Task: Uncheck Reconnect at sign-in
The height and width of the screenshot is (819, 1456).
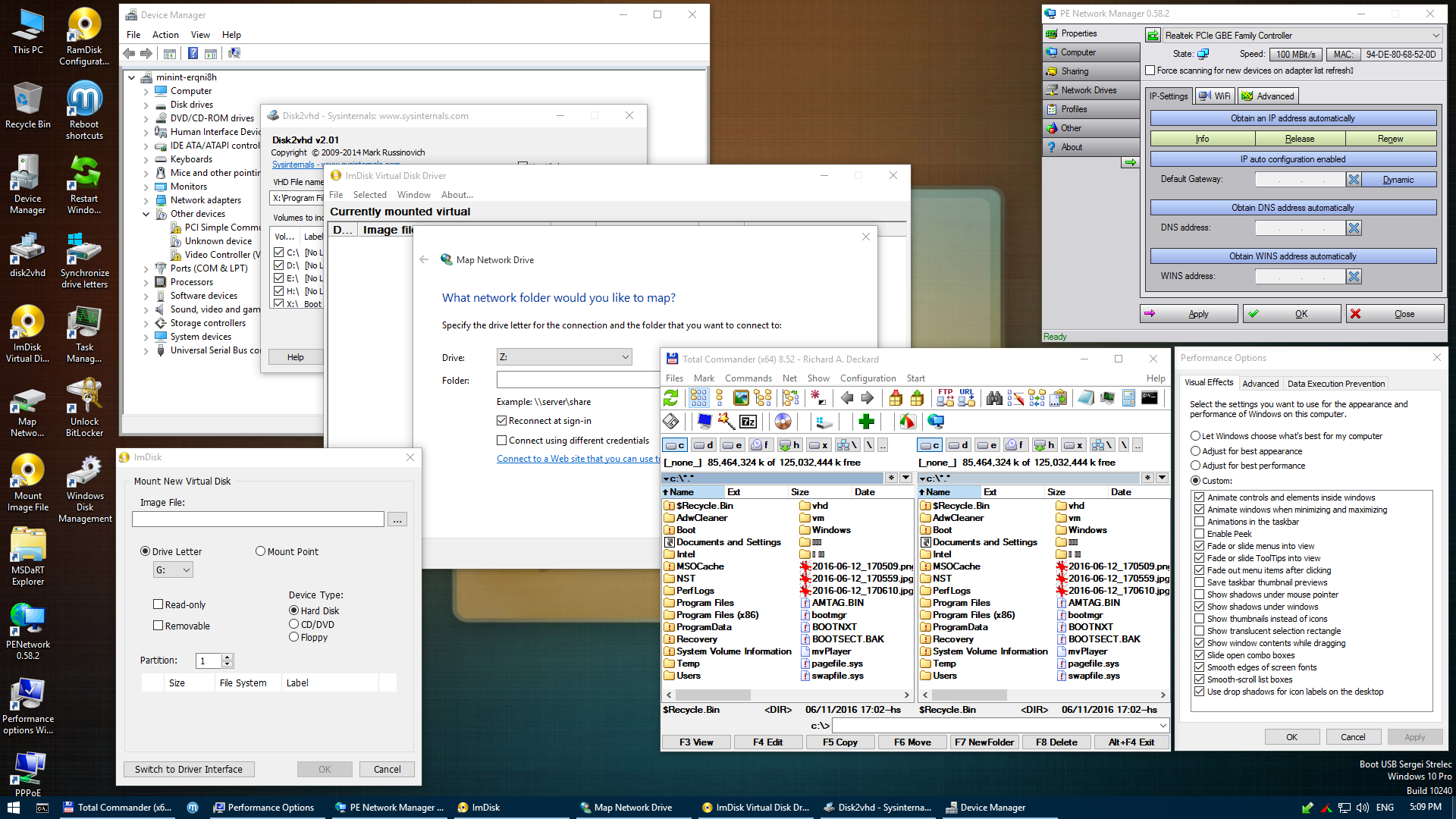Action: (x=501, y=421)
